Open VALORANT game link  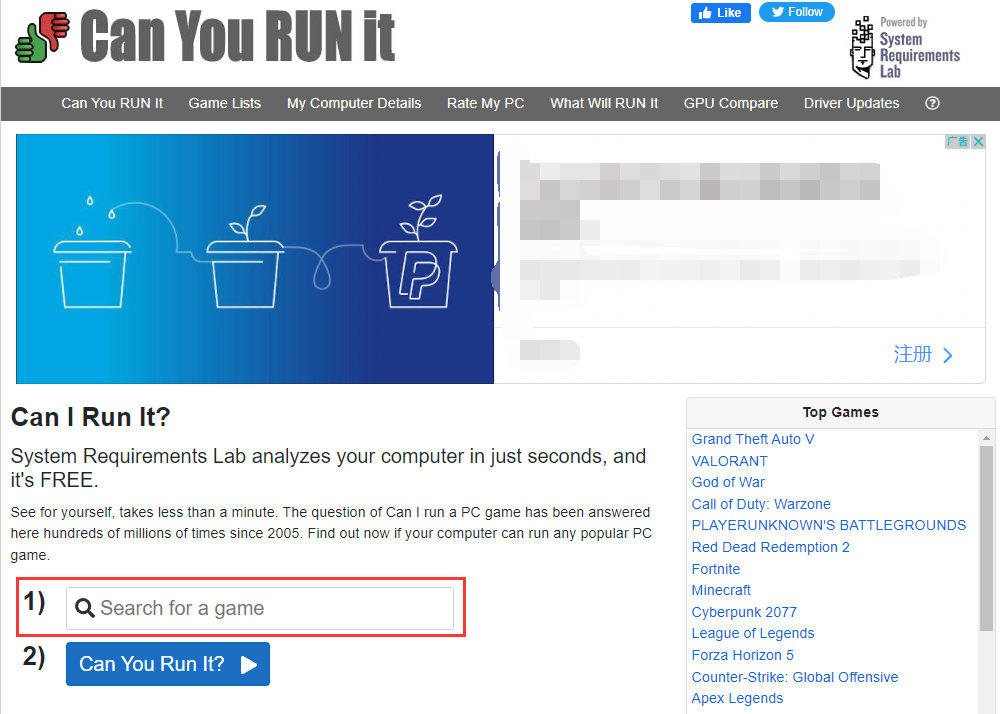(x=730, y=461)
